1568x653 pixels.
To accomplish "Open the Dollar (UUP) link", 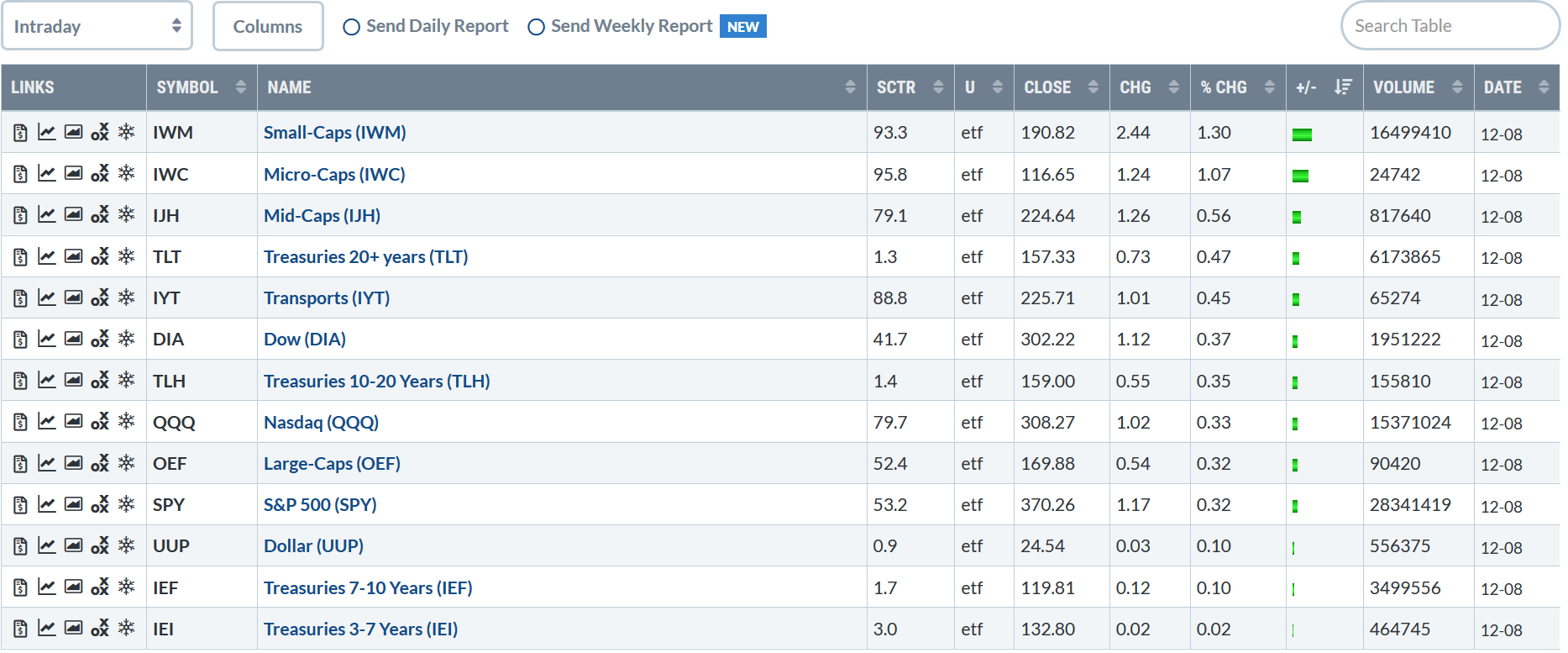I will (314, 546).
